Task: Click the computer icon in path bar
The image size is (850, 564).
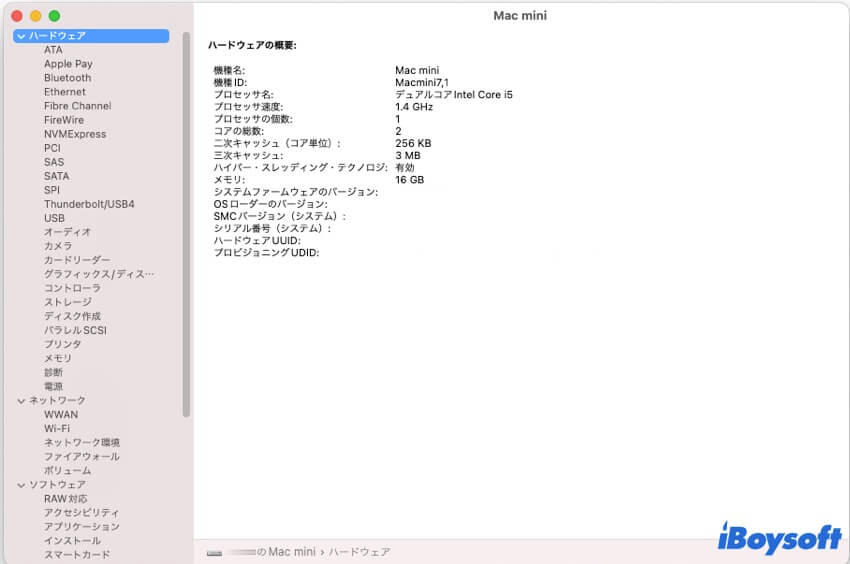Action: click(x=214, y=553)
